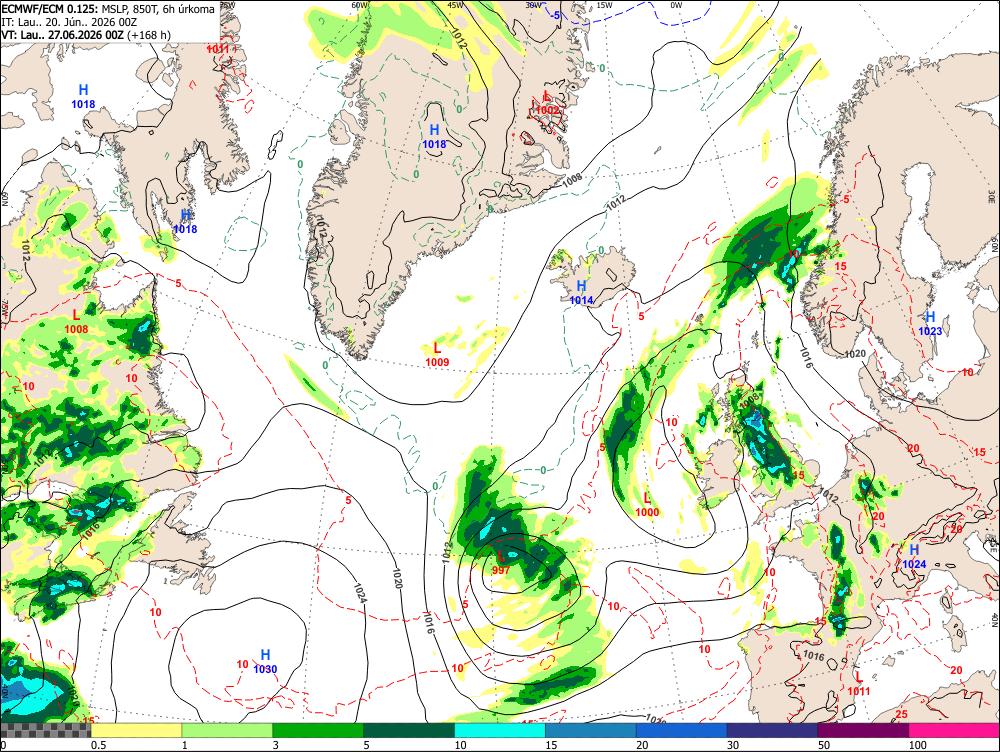1000x752 pixels.
Task: Click the royal blue 20–30 mm legend swatch
Action: coord(682,730)
